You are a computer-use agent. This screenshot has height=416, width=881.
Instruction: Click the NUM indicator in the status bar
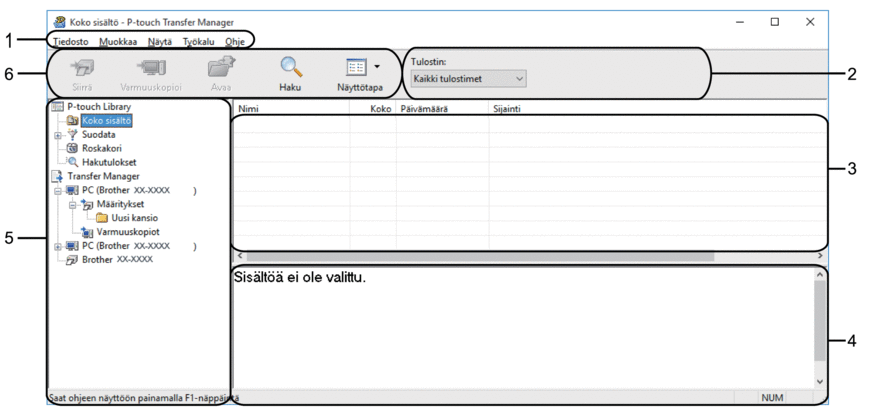click(x=772, y=398)
